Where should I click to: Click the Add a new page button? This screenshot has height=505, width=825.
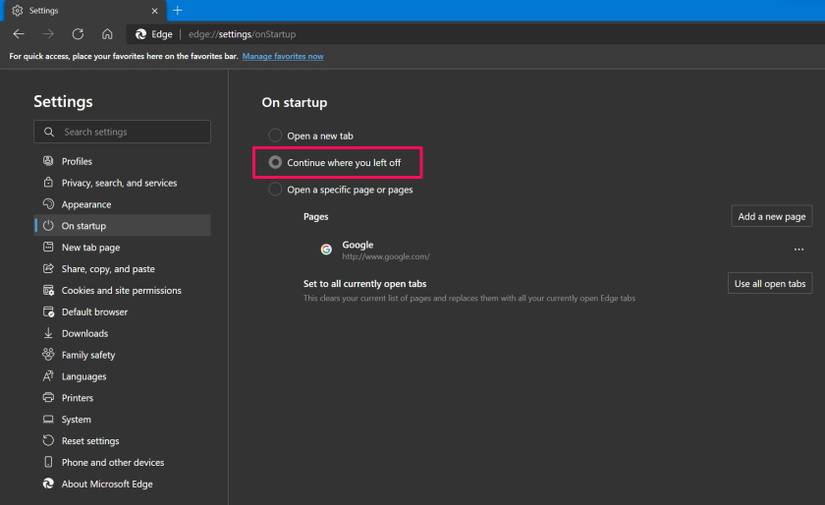point(771,216)
